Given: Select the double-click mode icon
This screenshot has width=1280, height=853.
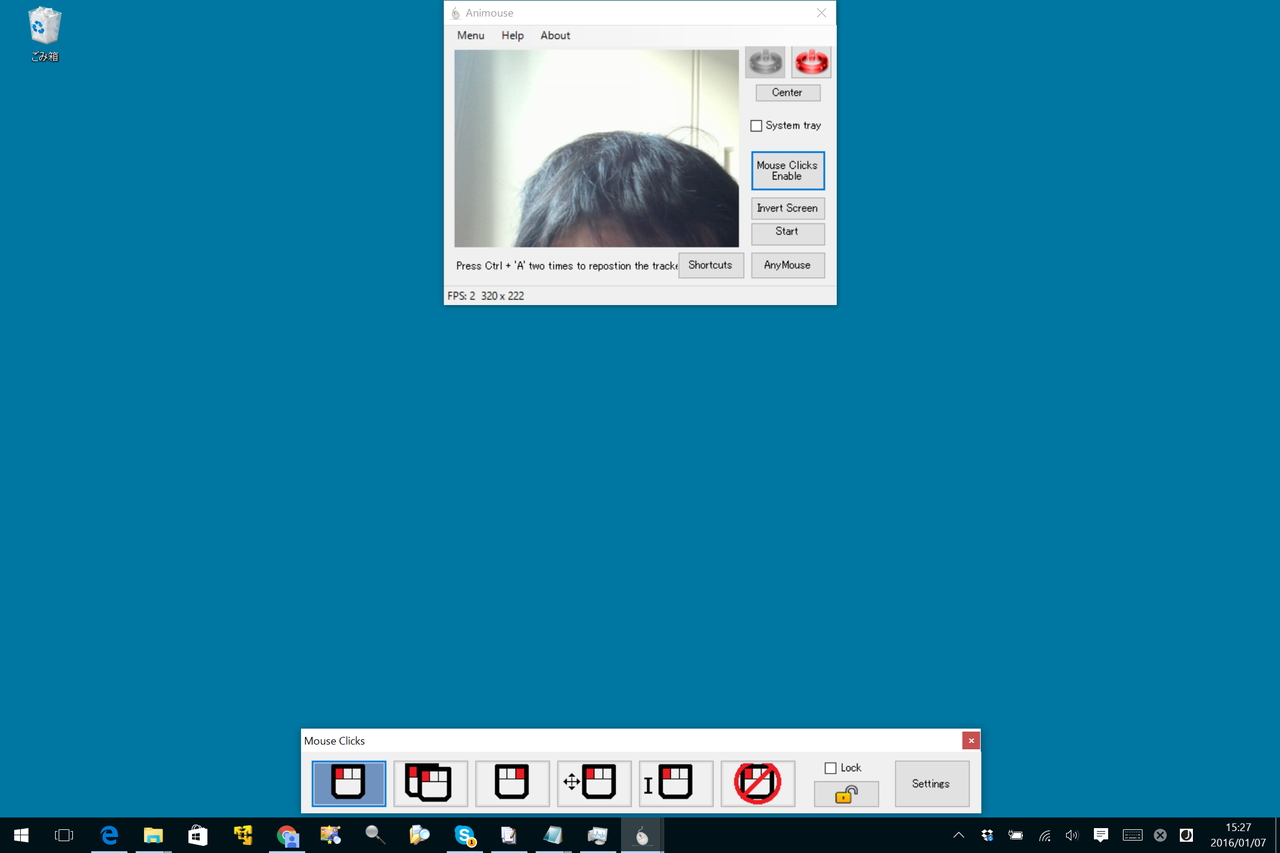Looking at the screenshot, I should coord(430,783).
